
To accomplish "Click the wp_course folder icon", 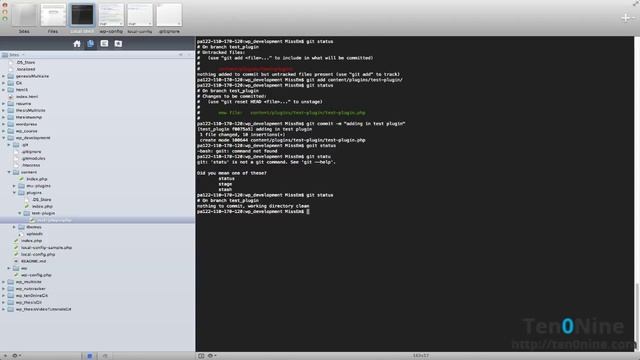I will point(11,131).
